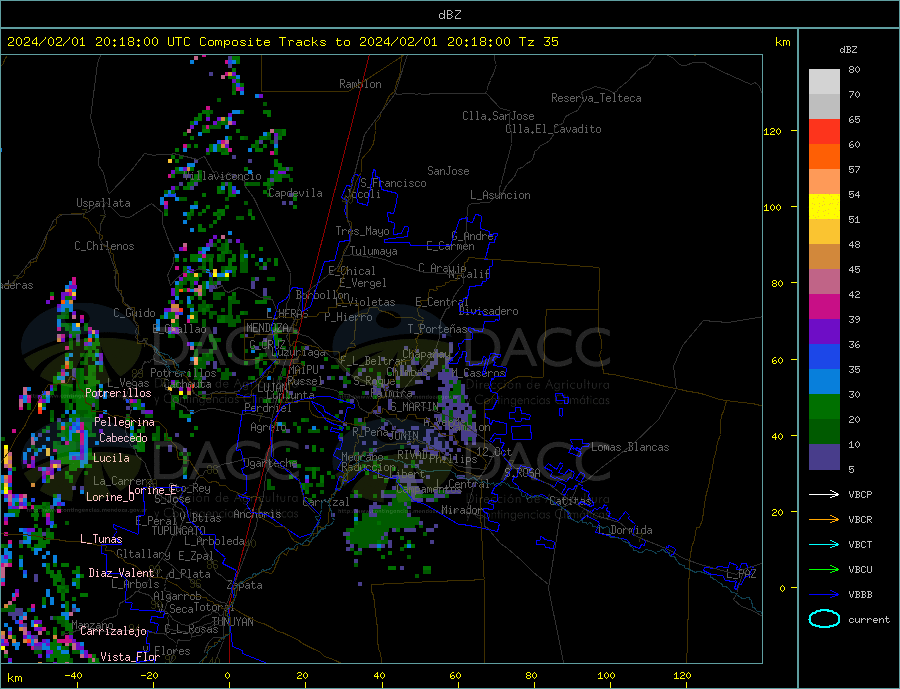Click the 'Tz 35' text in header

click(x=538, y=42)
